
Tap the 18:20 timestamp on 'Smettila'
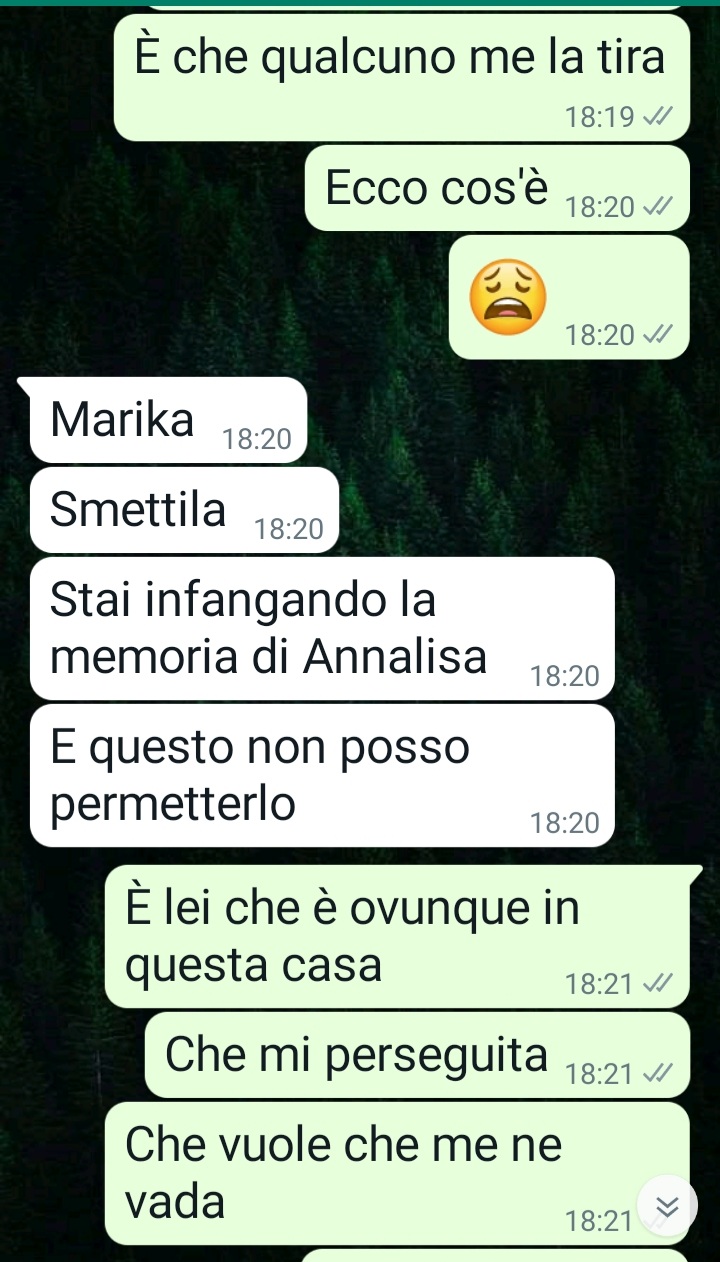289,530
